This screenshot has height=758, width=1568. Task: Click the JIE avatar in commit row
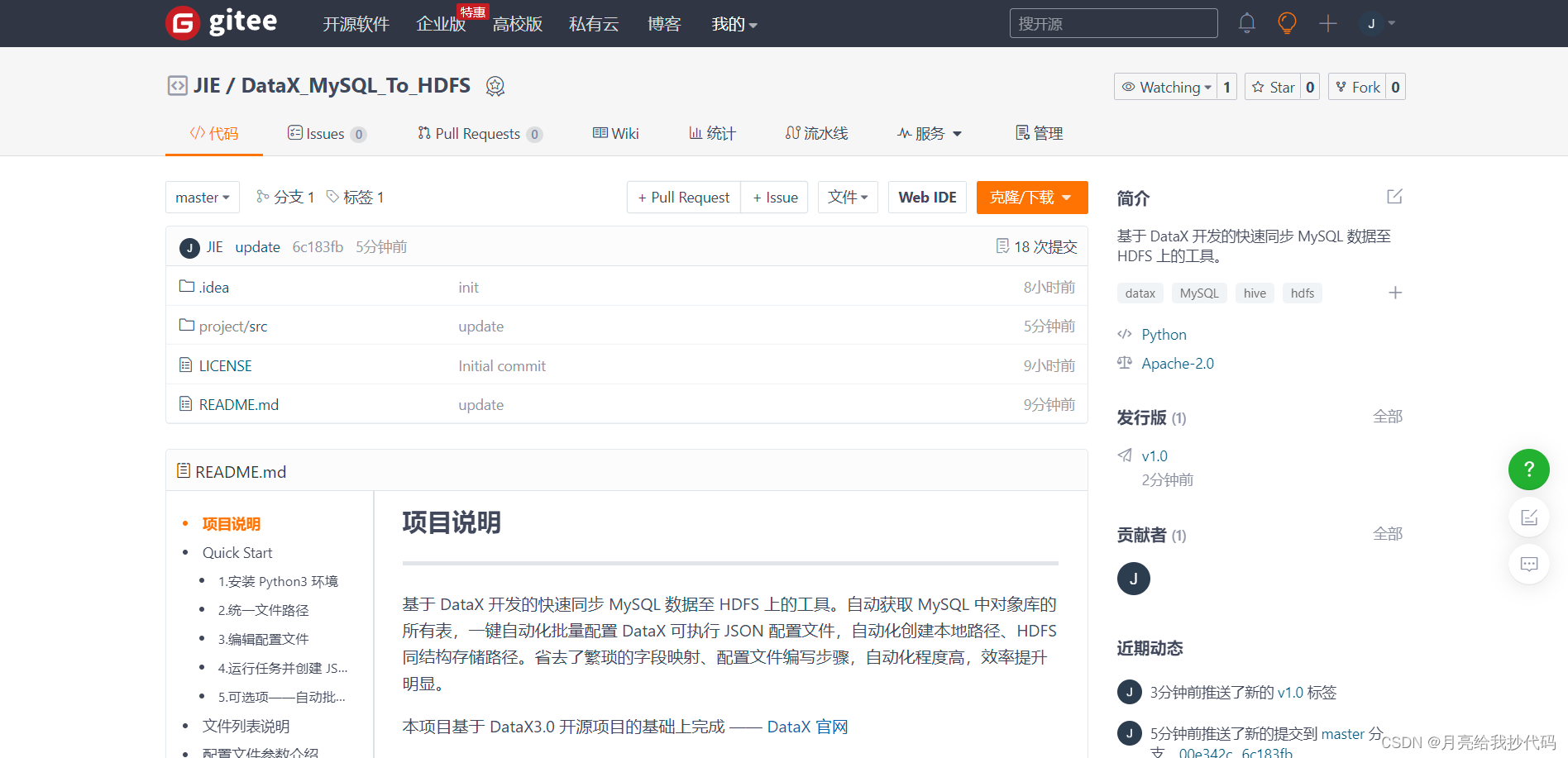189,247
